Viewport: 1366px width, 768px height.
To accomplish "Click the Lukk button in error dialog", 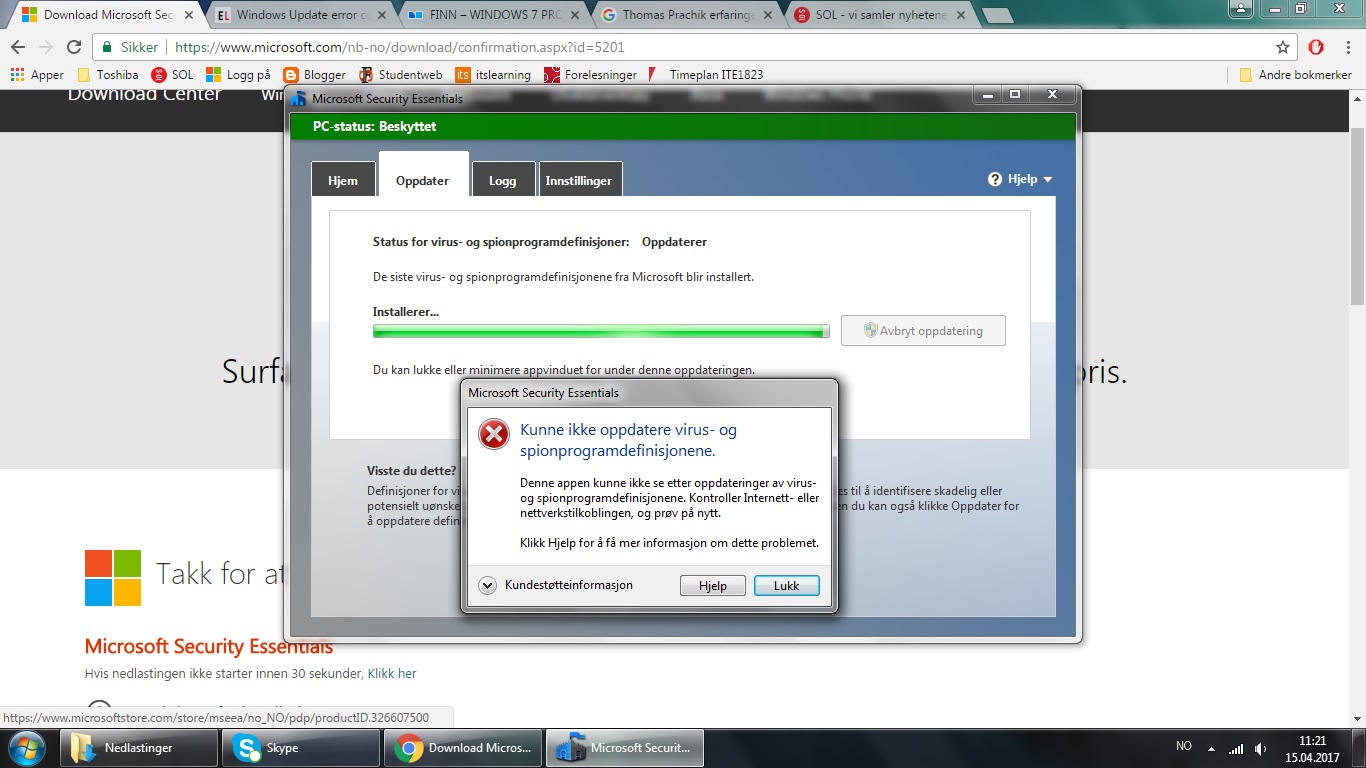I will 787,586.
